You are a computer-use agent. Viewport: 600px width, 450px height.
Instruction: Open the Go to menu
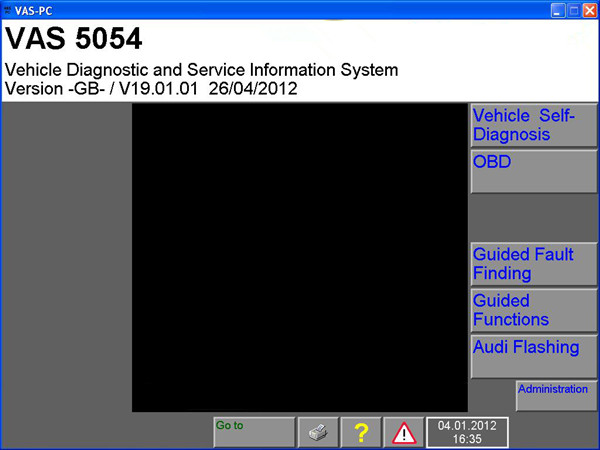pos(254,432)
